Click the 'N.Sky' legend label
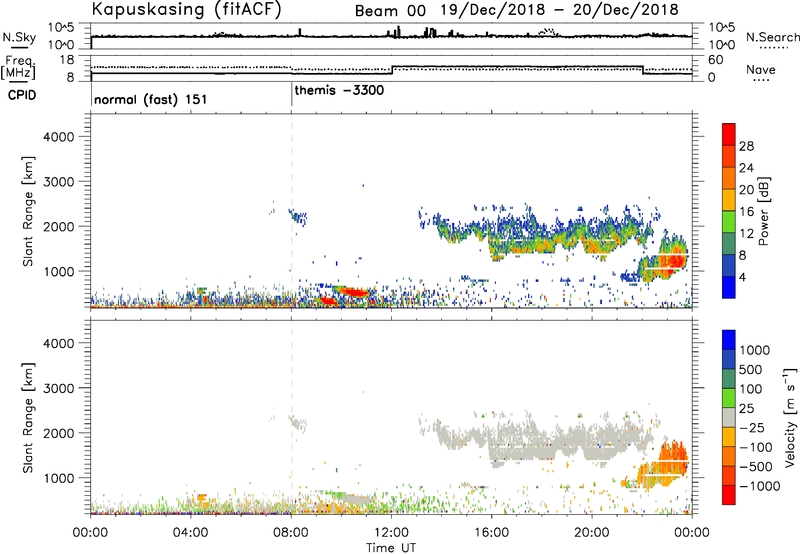This screenshot has height=554, width=800. pos(19,37)
